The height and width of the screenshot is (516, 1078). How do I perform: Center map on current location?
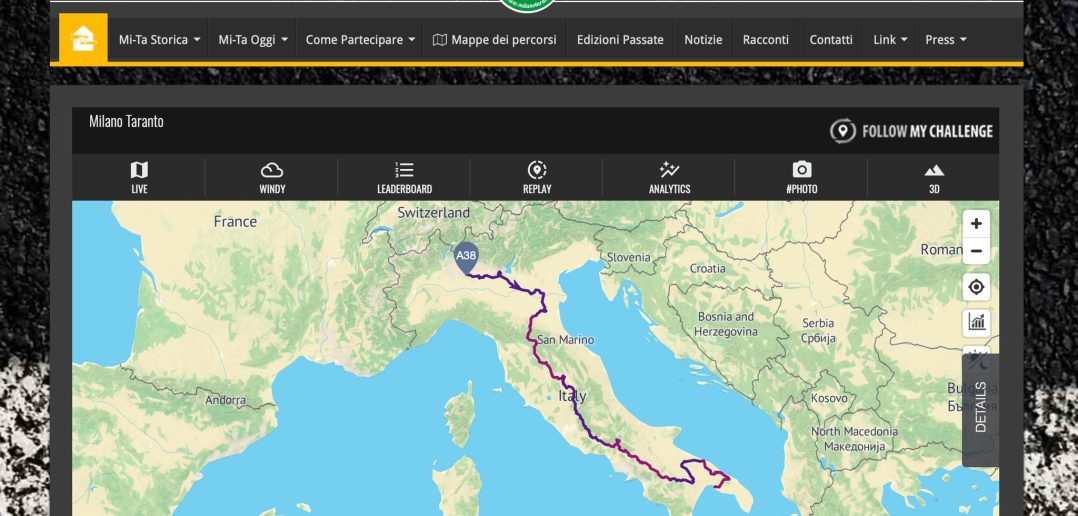976,288
